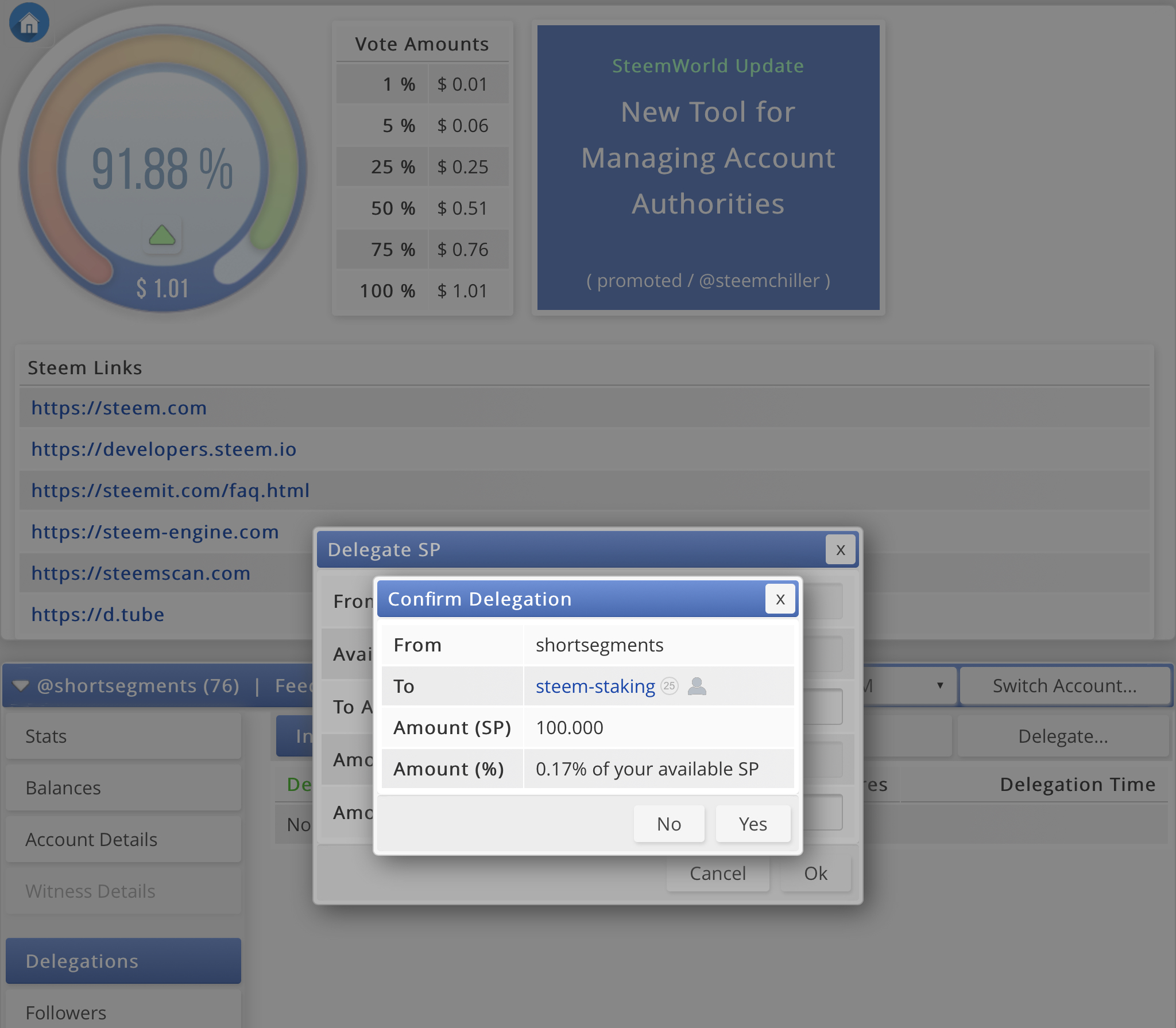Open the dropdown next to Switch Account
Viewport: 1176px width, 1028px height.
click(x=939, y=685)
